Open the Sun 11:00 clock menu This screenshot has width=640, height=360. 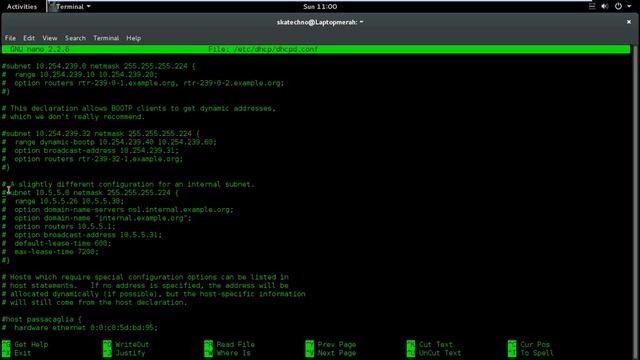click(x=320, y=7)
